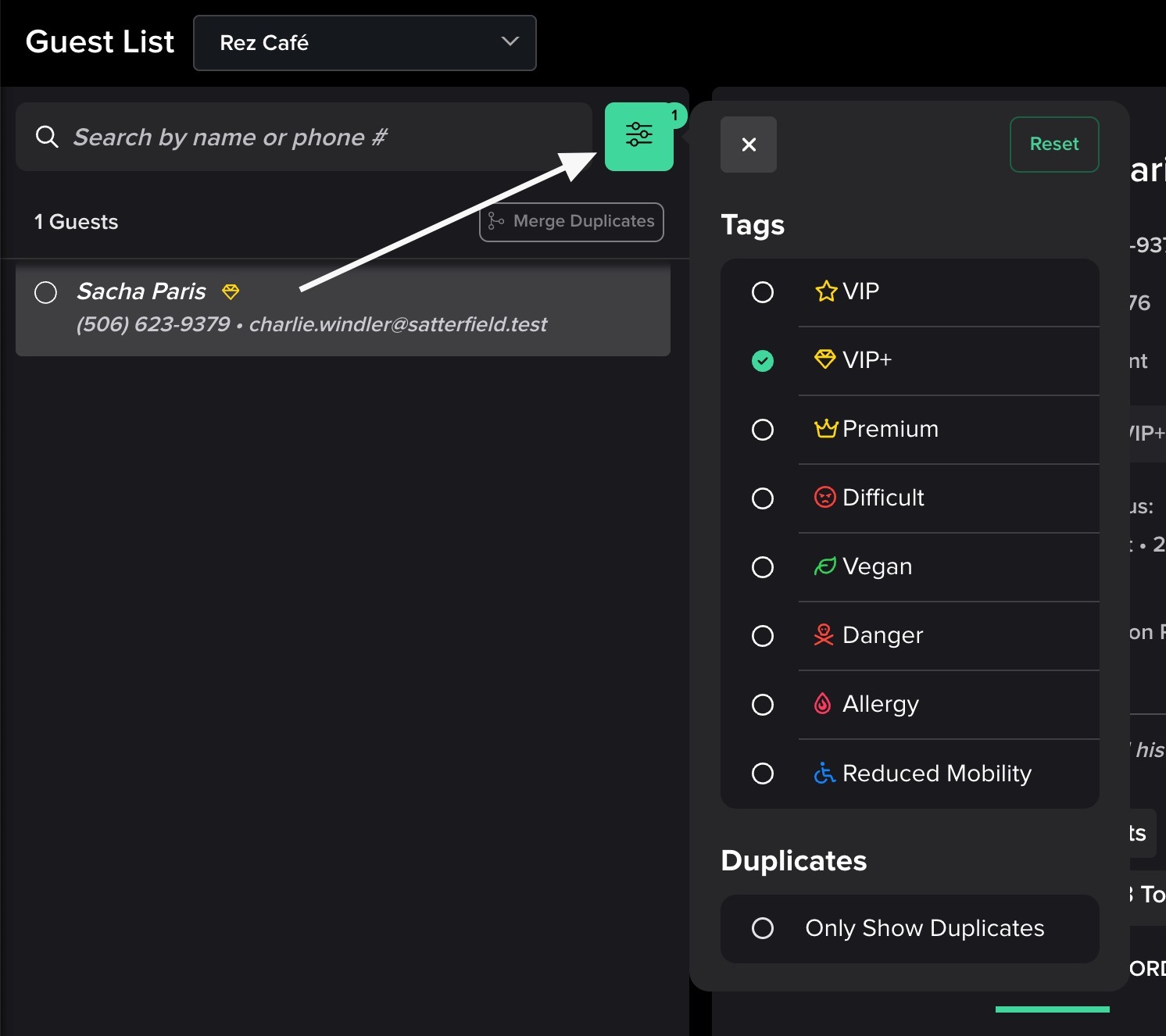
Task: Click the Reduced Mobility wheelchair icon
Action: coord(824,773)
